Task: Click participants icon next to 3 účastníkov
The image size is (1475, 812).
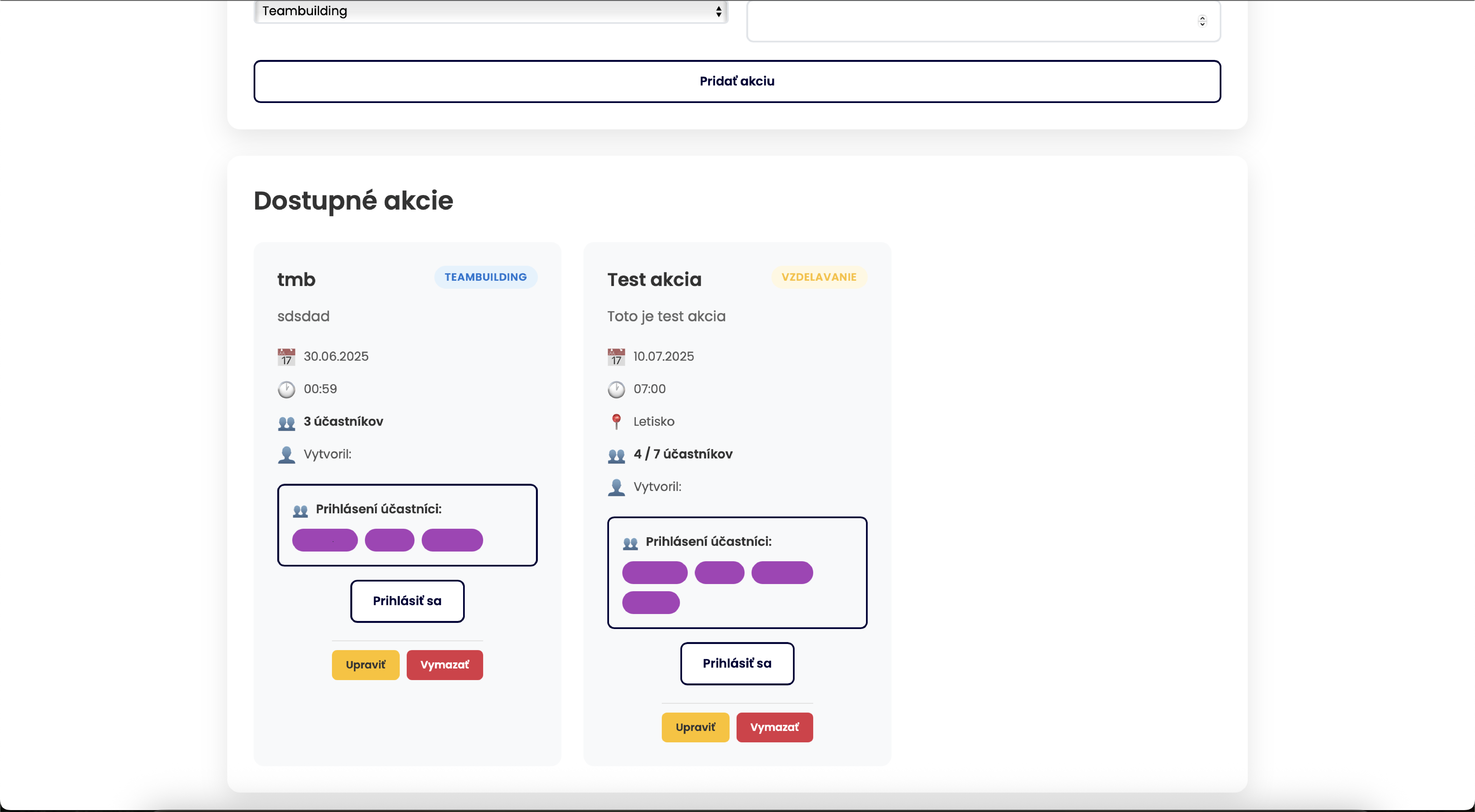Action: [x=286, y=422]
